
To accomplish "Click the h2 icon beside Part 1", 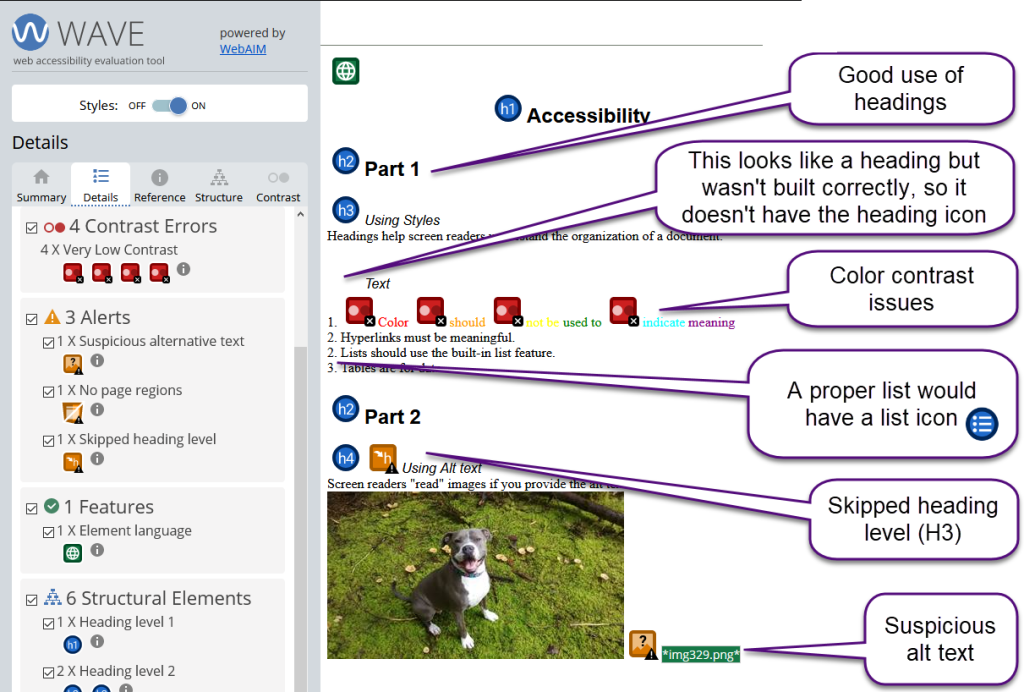I will coord(343,162).
